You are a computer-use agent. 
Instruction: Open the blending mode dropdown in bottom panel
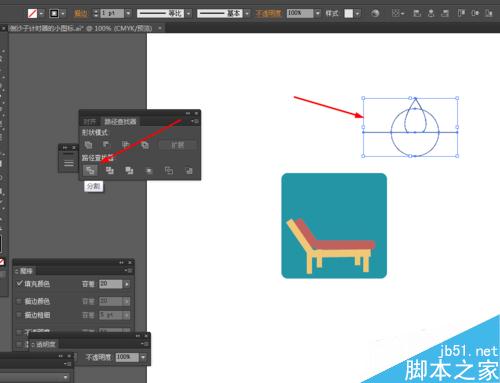(65, 377)
